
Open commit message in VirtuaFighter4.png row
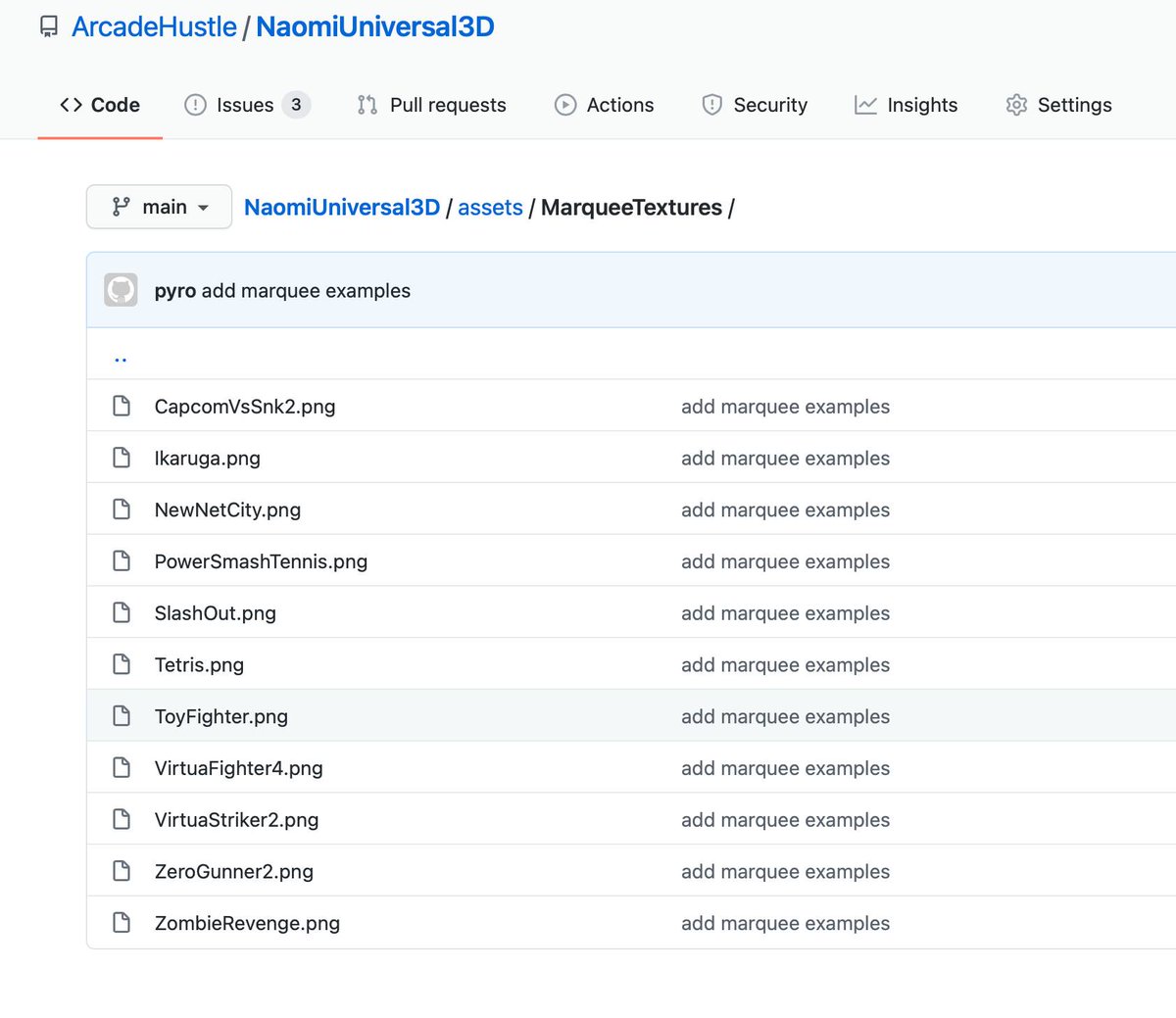point(785,768)
